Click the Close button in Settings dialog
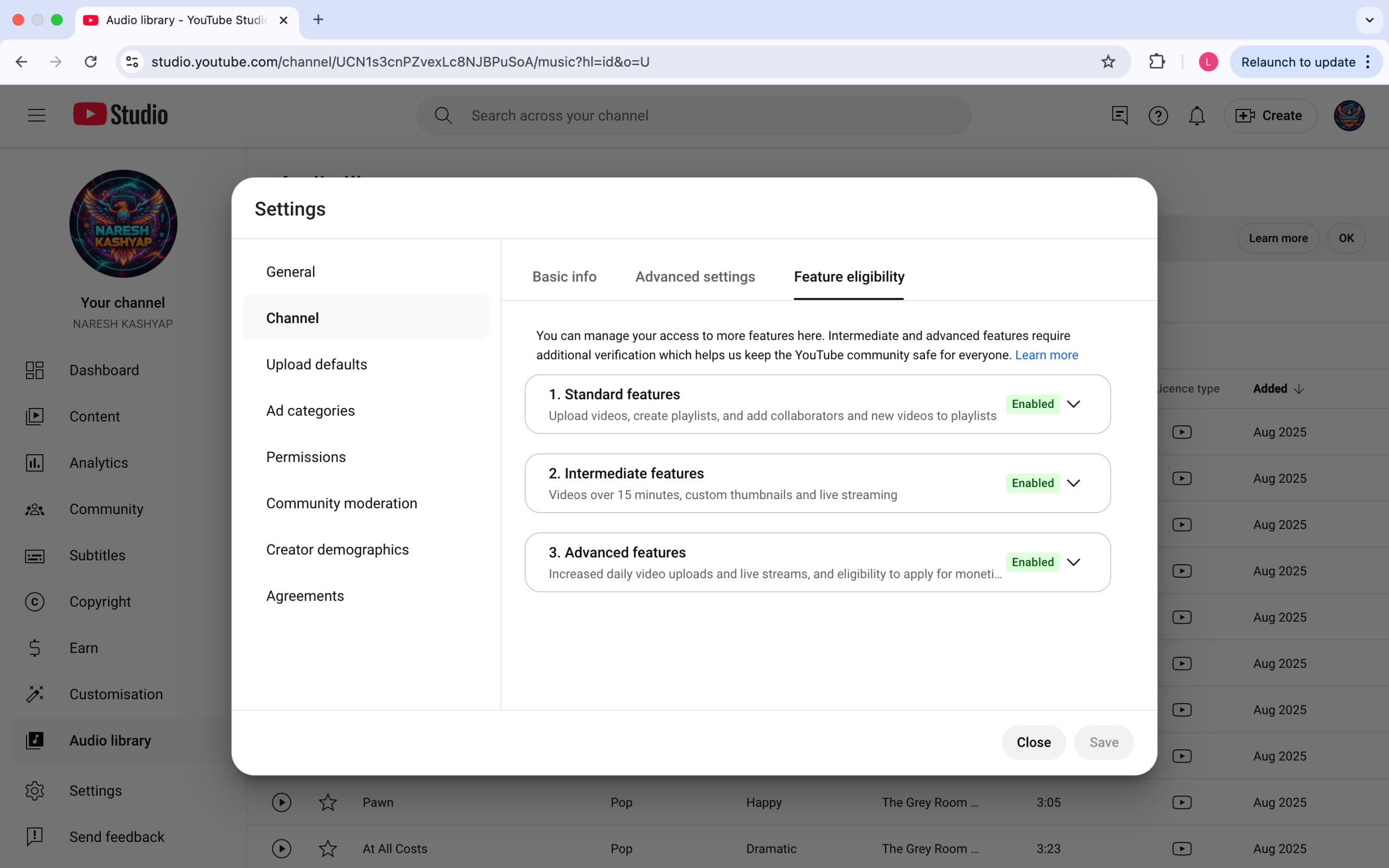This screenshot has width=1389, height=868. 1033,742
